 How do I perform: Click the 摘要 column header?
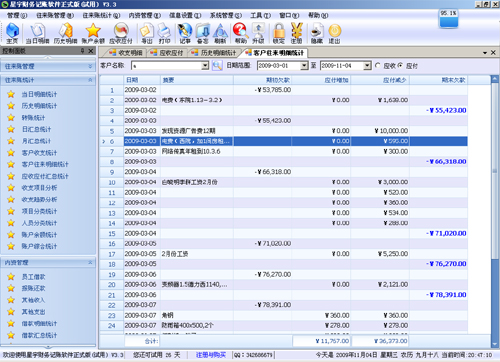click(x=197, y=80)
